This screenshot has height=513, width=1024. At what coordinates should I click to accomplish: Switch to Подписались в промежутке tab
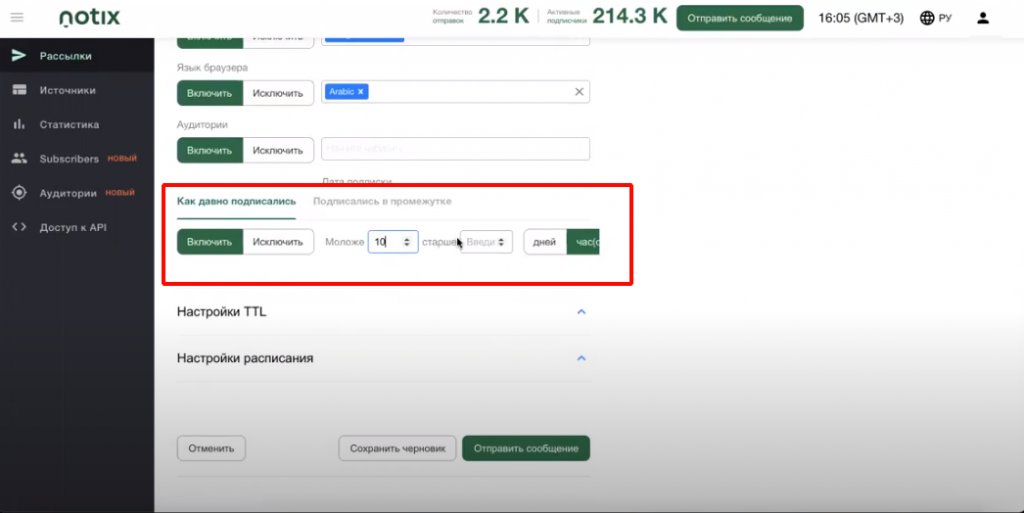pyautogui.click(x=382, y=201)
